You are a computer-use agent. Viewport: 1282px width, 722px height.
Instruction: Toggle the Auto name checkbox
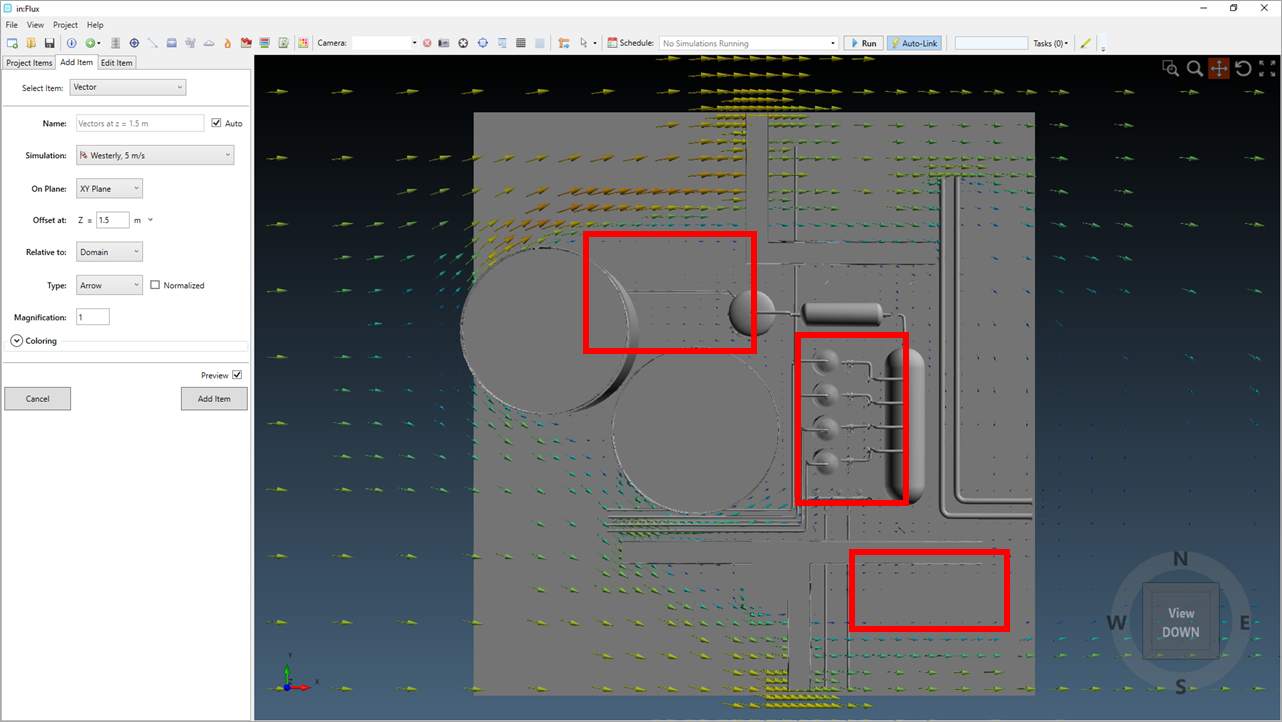[x=216, y=123]
